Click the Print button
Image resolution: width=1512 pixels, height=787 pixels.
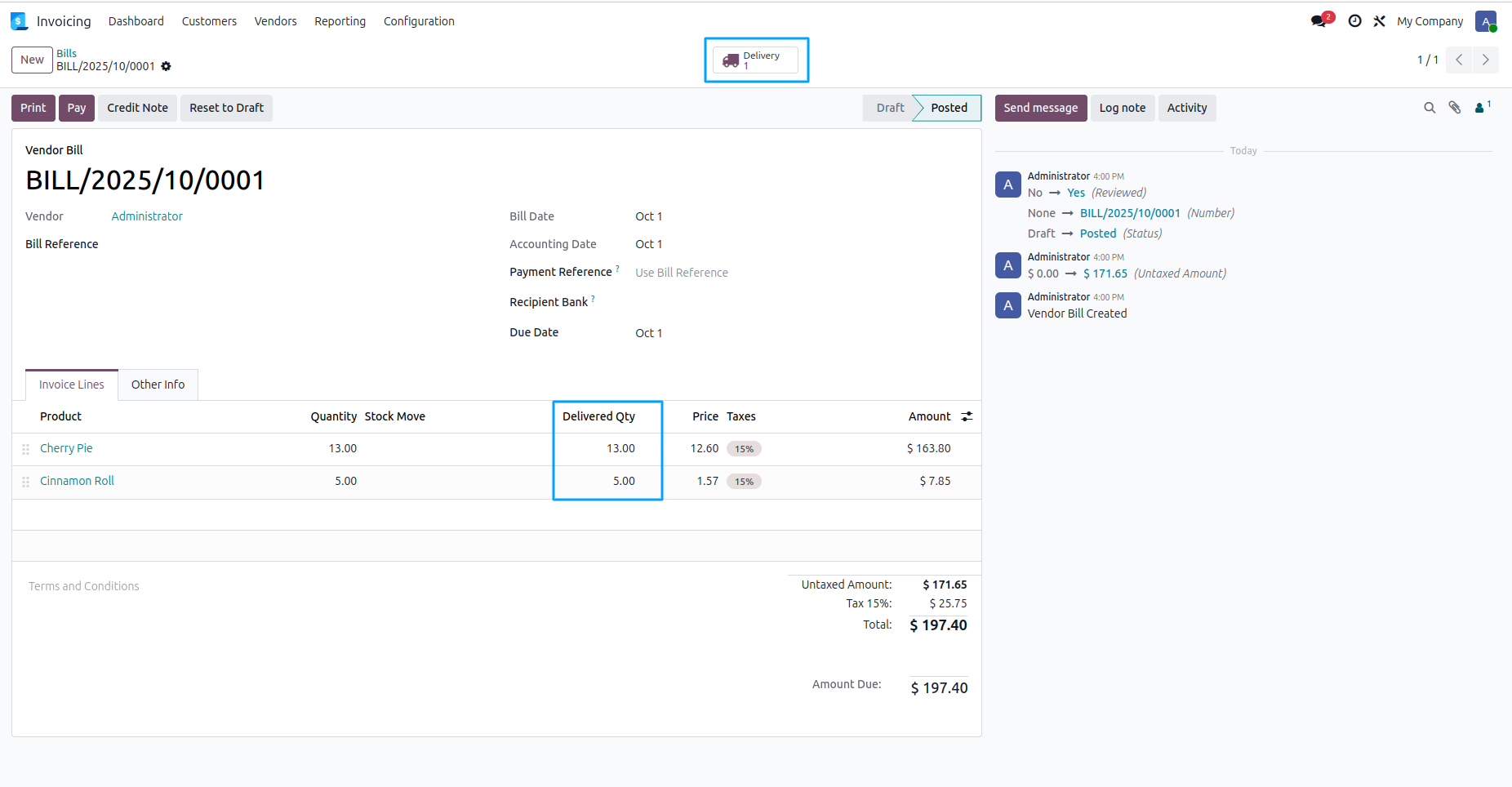33,108
